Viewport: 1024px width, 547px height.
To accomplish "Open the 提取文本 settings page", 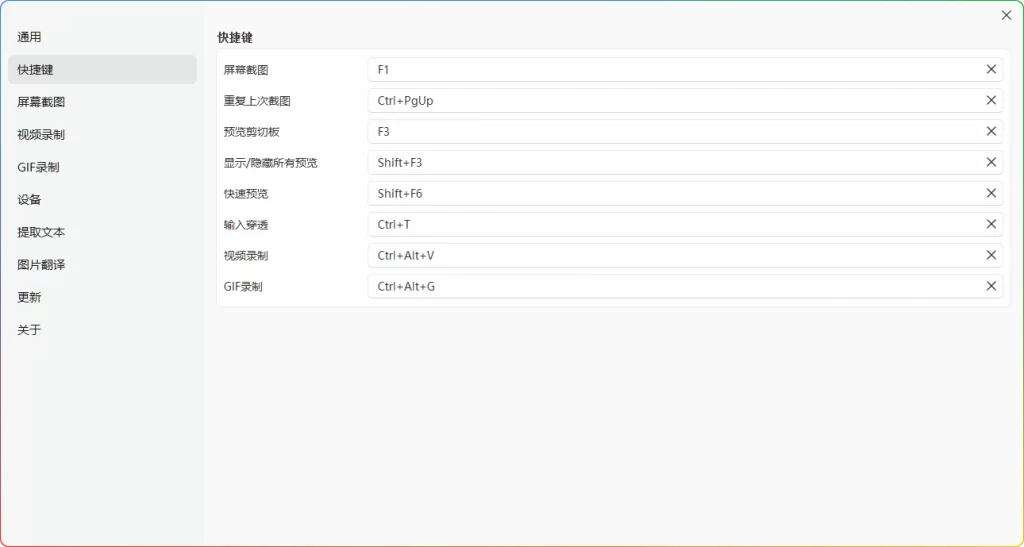I will [x=103, y=232].
